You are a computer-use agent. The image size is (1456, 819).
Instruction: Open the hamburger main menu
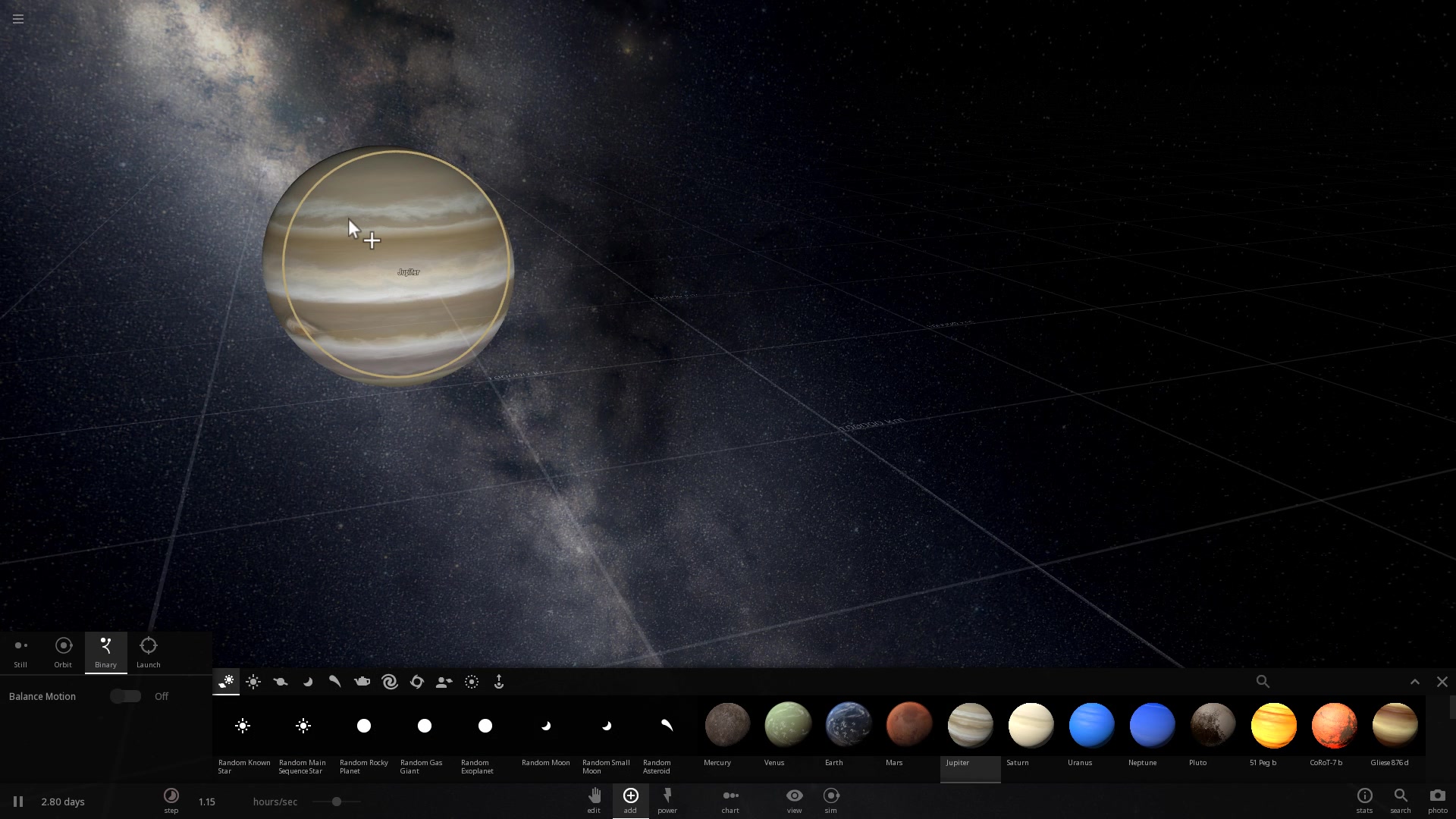[18, 19]
